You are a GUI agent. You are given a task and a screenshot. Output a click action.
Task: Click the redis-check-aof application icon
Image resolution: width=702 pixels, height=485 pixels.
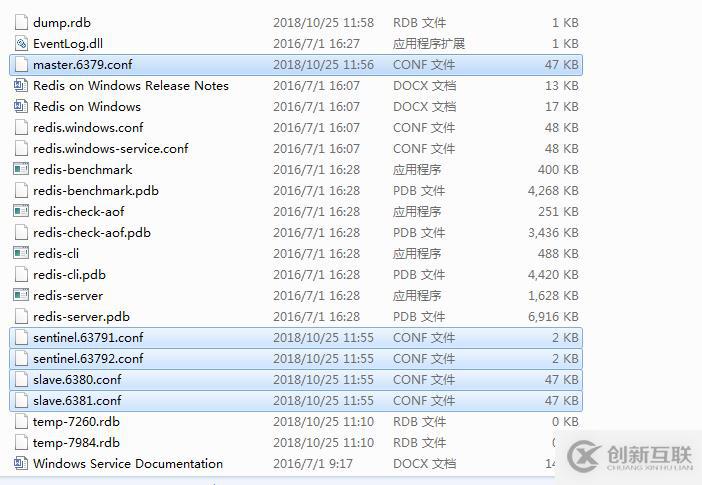(x=21, y=211)
